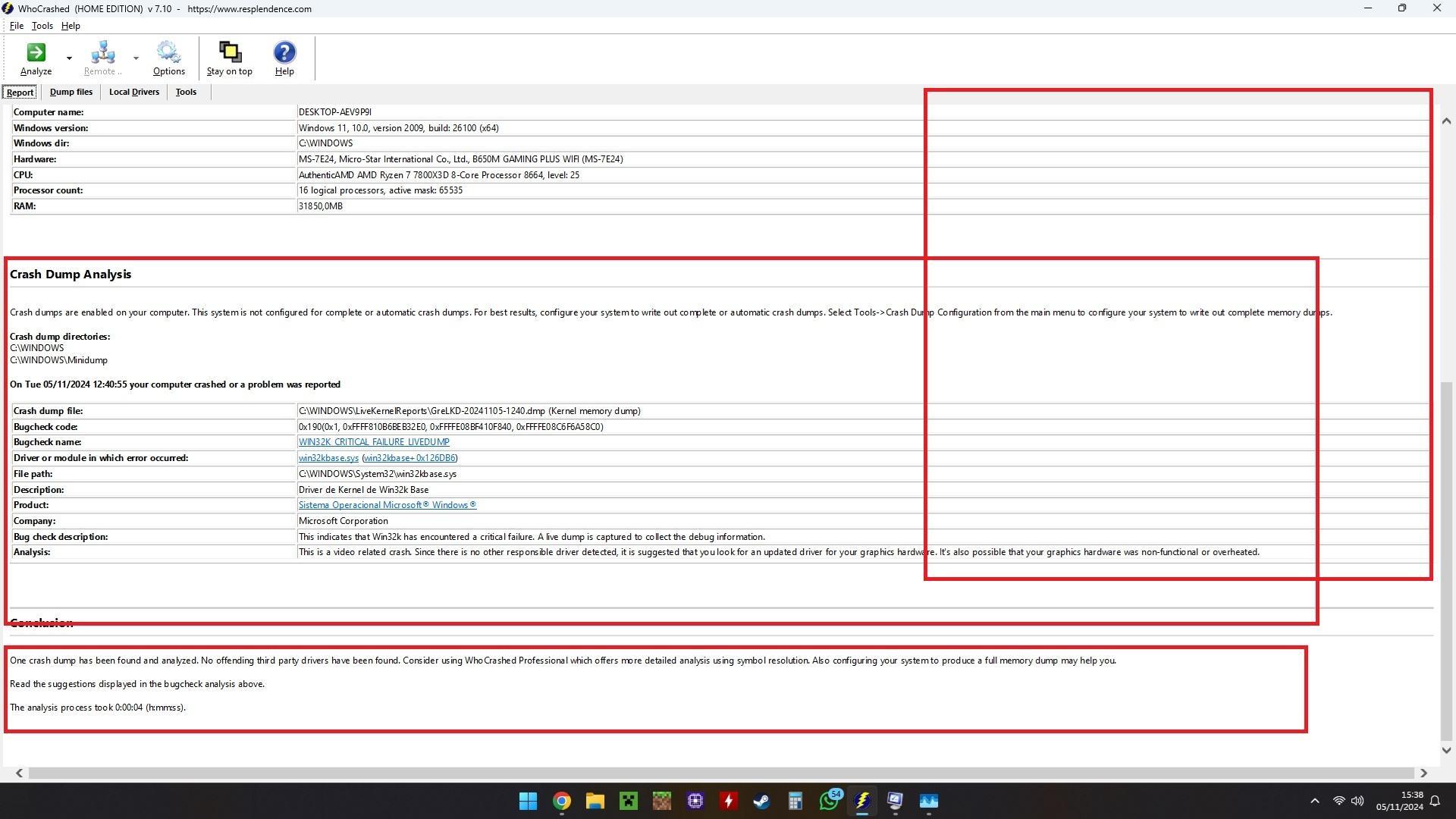Open the computer monitor taskbar icon

tap(895, 801)
